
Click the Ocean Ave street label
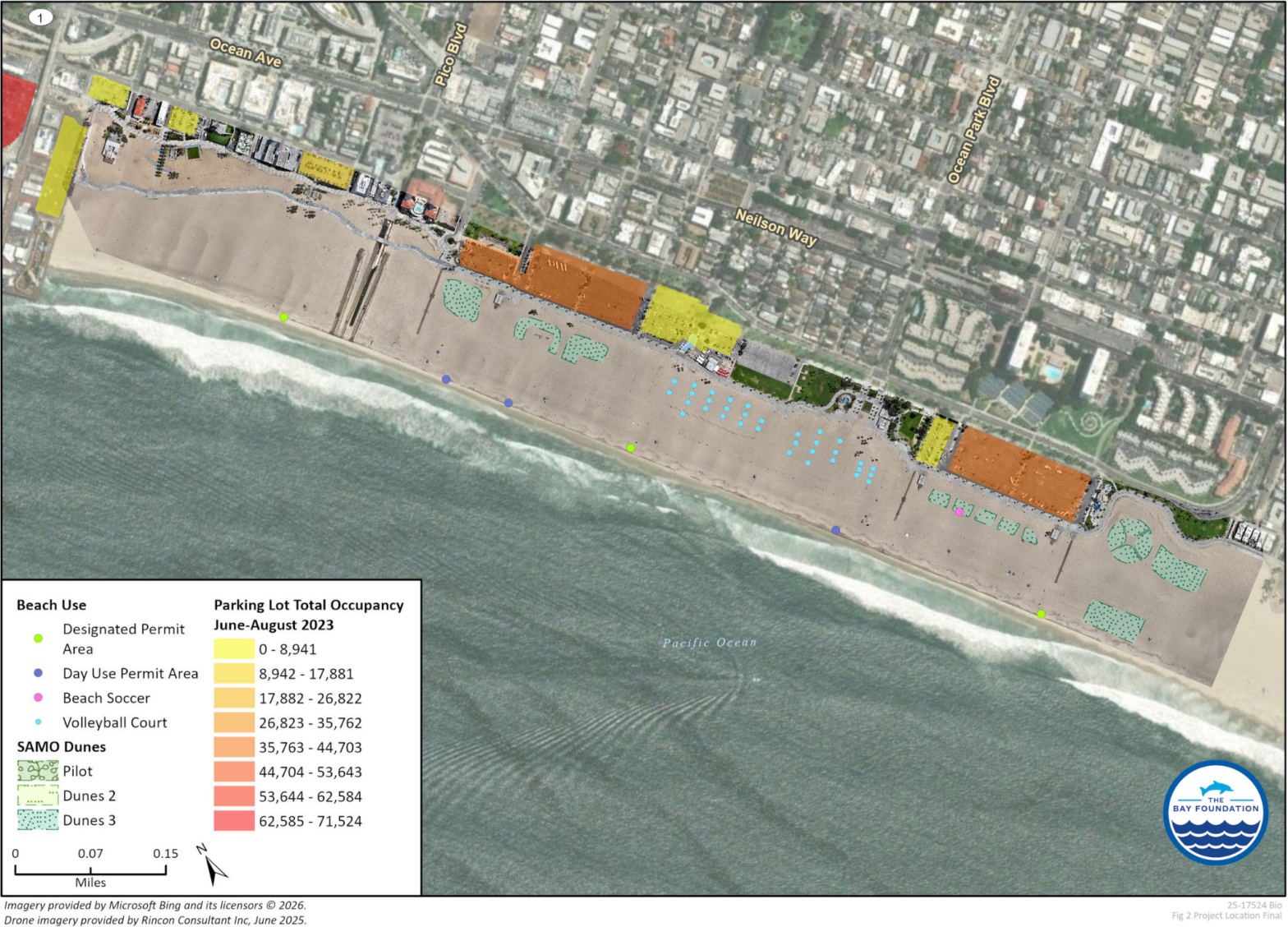(x=246, y=53)
